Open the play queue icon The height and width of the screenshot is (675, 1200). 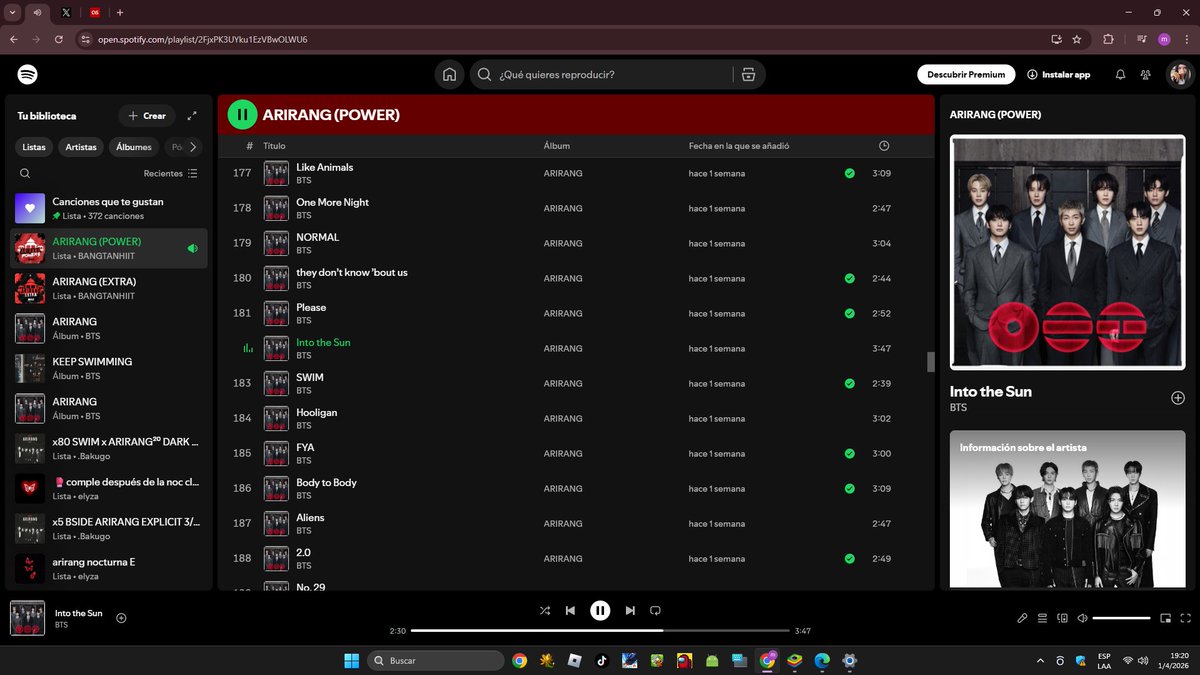point(1042,618)
